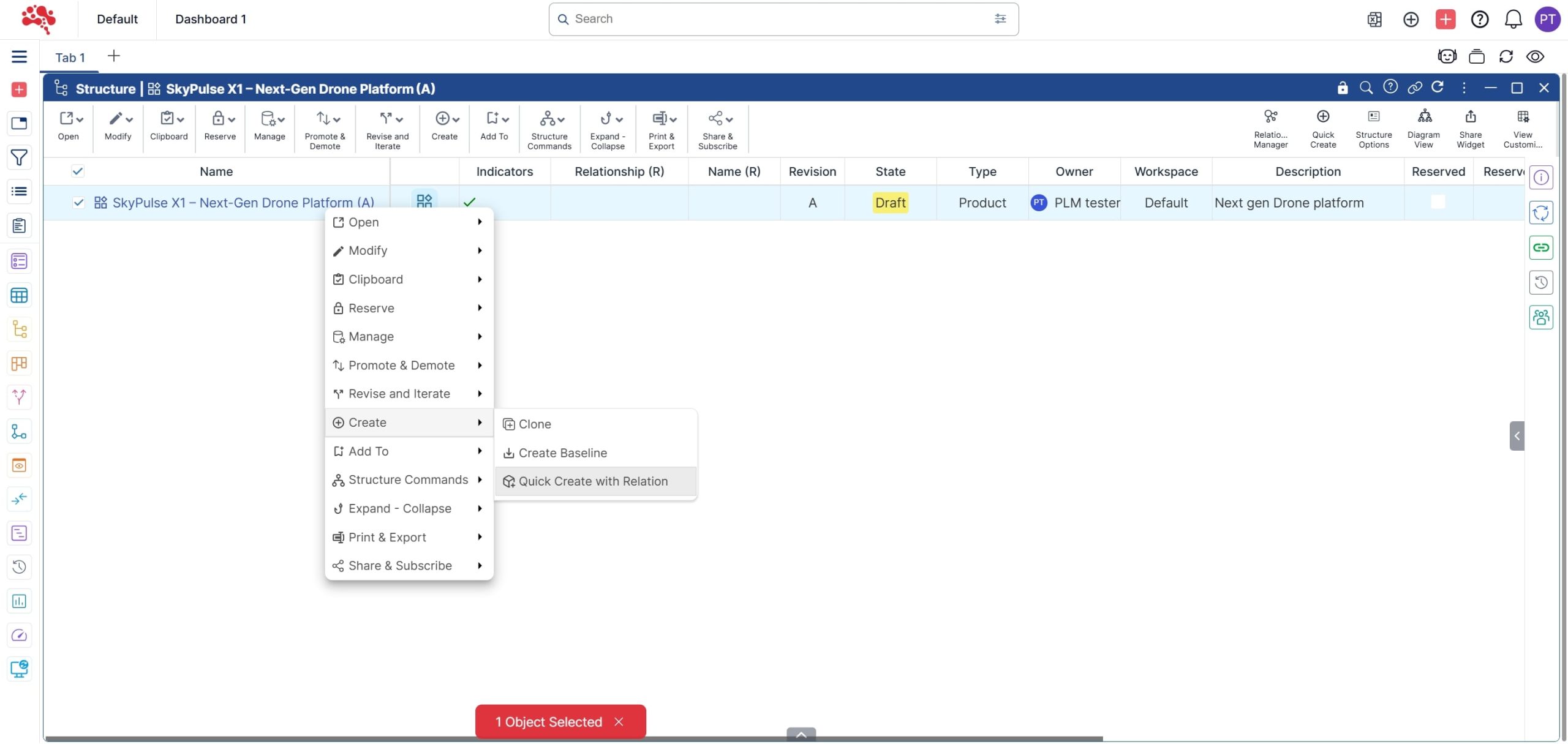
Task: Toggle the Reserved checkbox in SkyPulse row
Action: 1438,201
